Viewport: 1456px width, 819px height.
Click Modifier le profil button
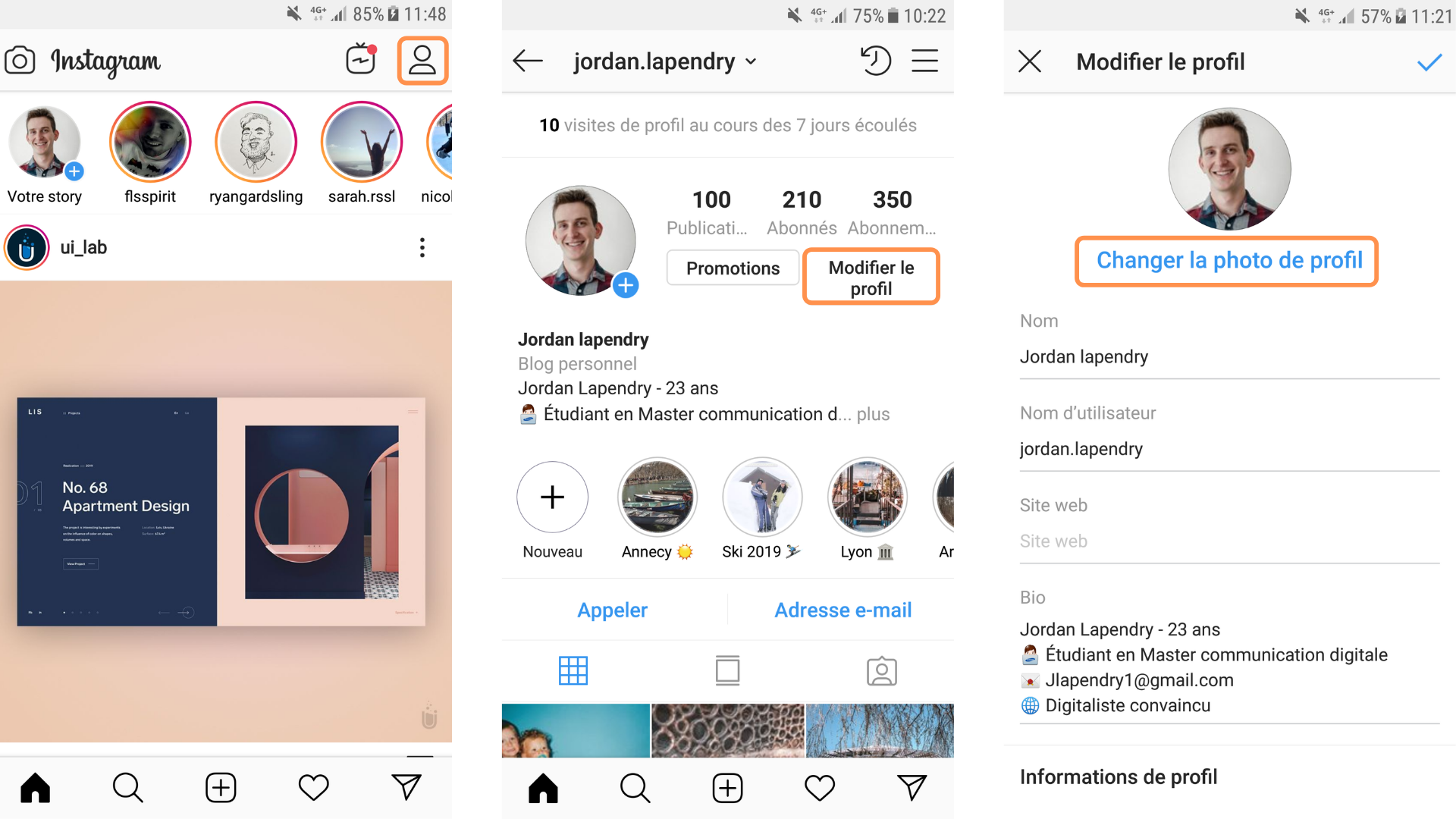(871, 278)
